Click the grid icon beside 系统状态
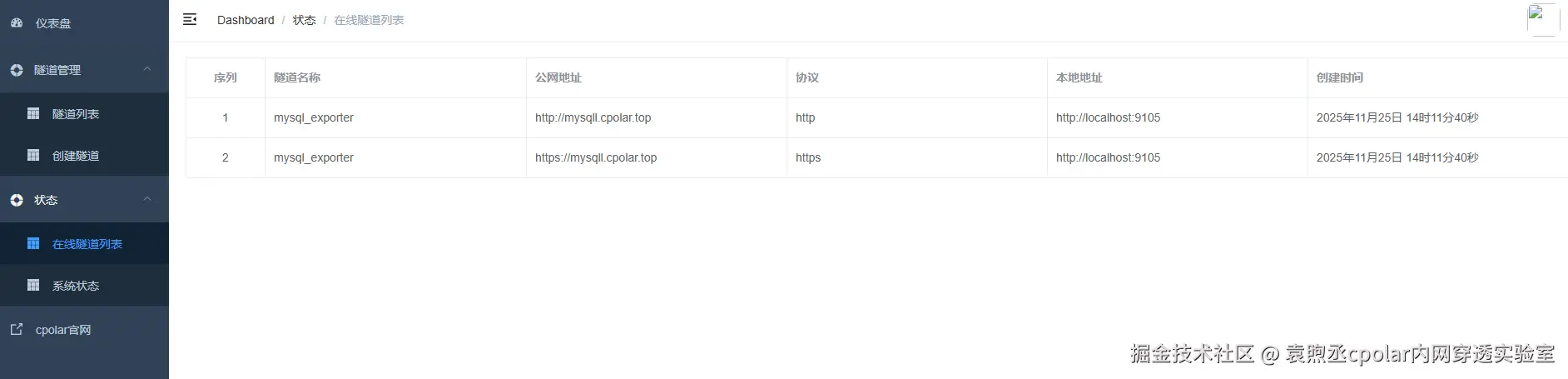Screen dimensions: 1568x379 click(33, 285)
